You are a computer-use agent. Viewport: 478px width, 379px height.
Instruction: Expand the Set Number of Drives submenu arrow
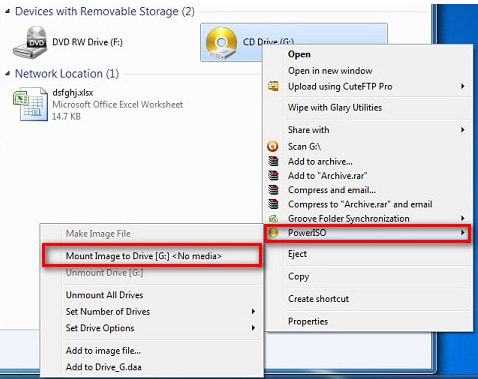pyautogui.click(x=253, y=311)
